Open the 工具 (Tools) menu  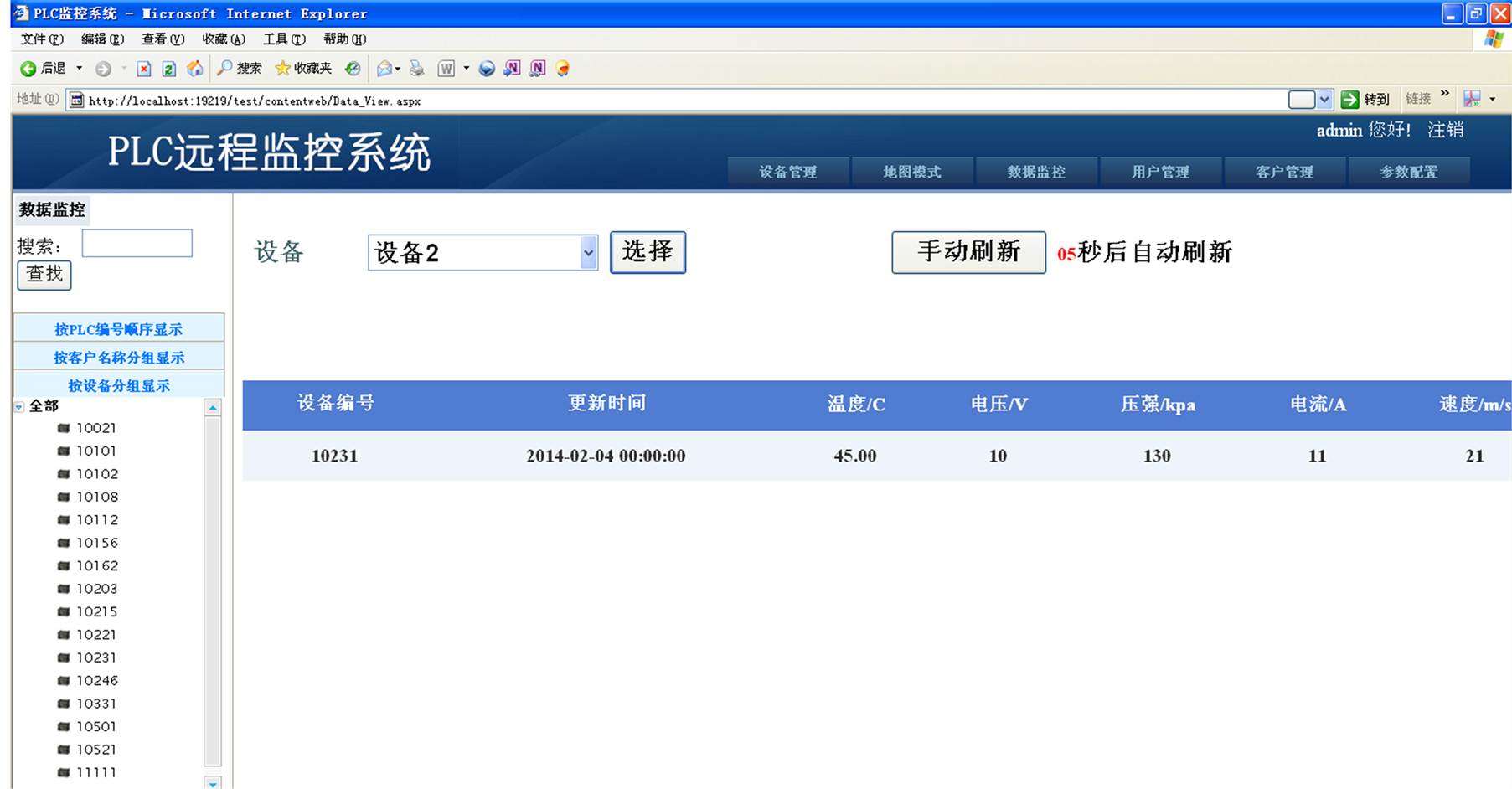tap(284, 39)
